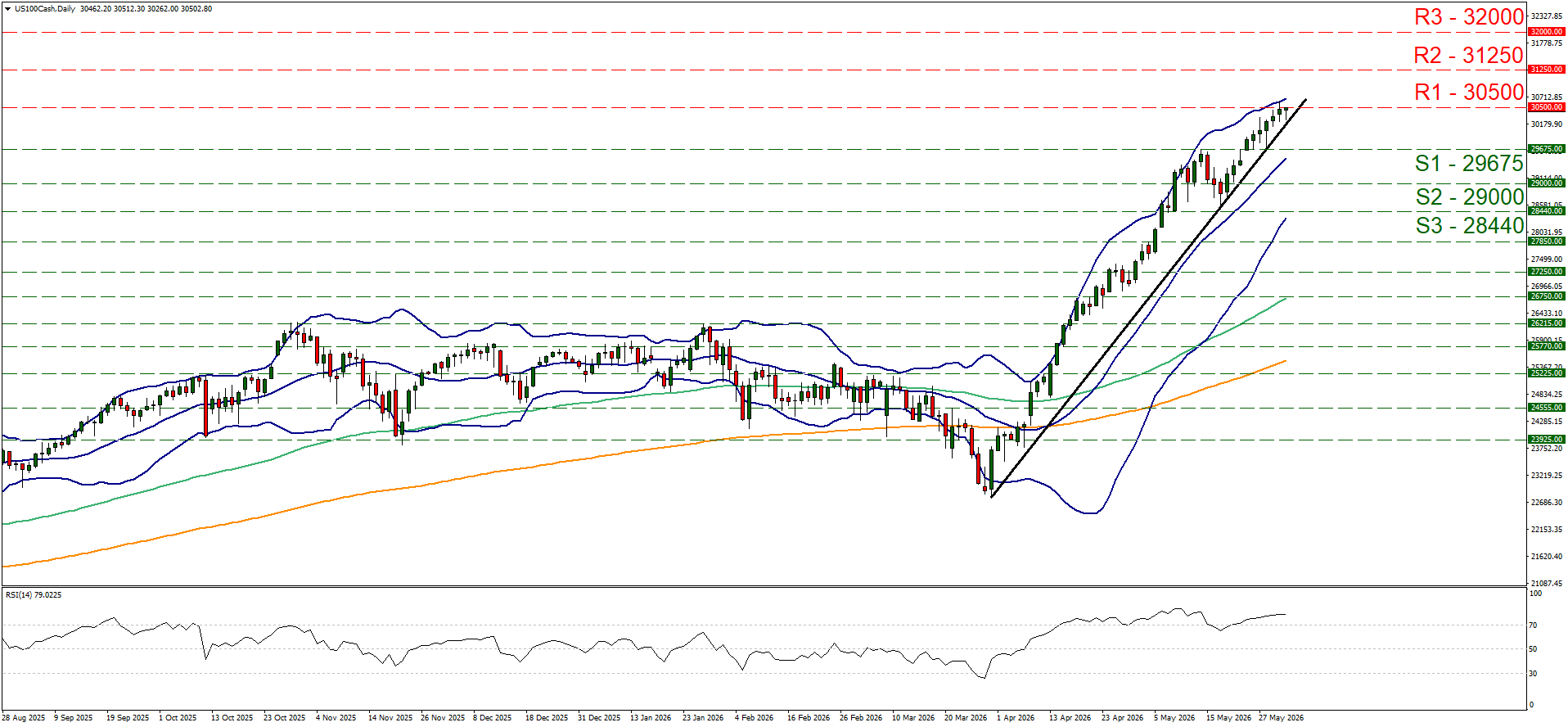1568x727 pixels.
Task: Select the red 31250.00 price tag
Action: [1546, 70]
